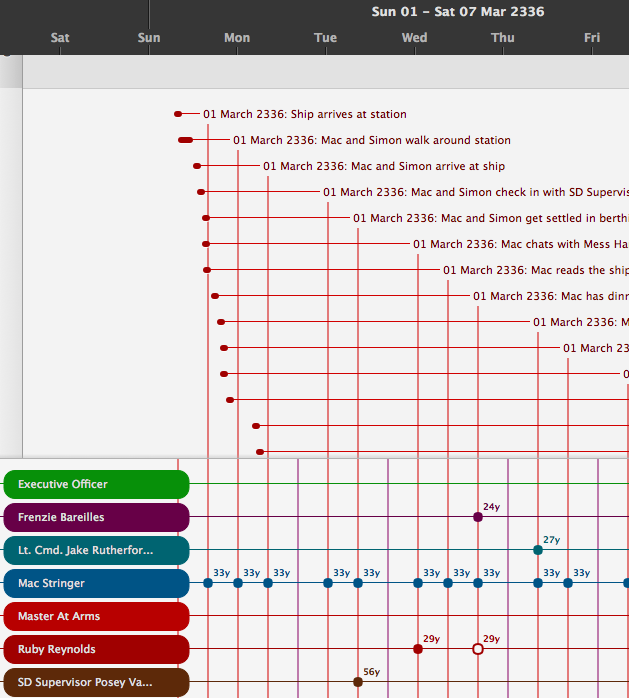Select 'Mac and Simon get settled' event
Image resolution: width=629 pixels, height=698 pixels.
tap(490, 218)
